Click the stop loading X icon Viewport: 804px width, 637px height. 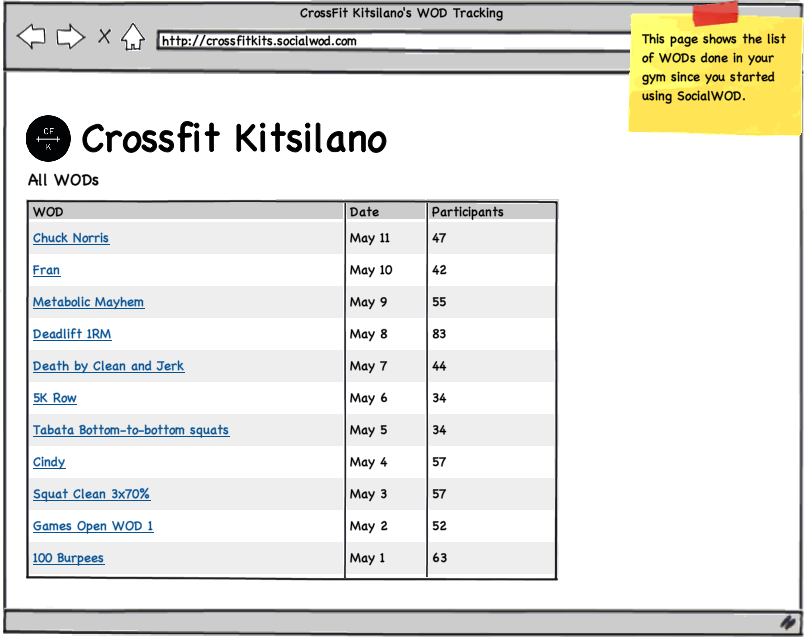105,36
